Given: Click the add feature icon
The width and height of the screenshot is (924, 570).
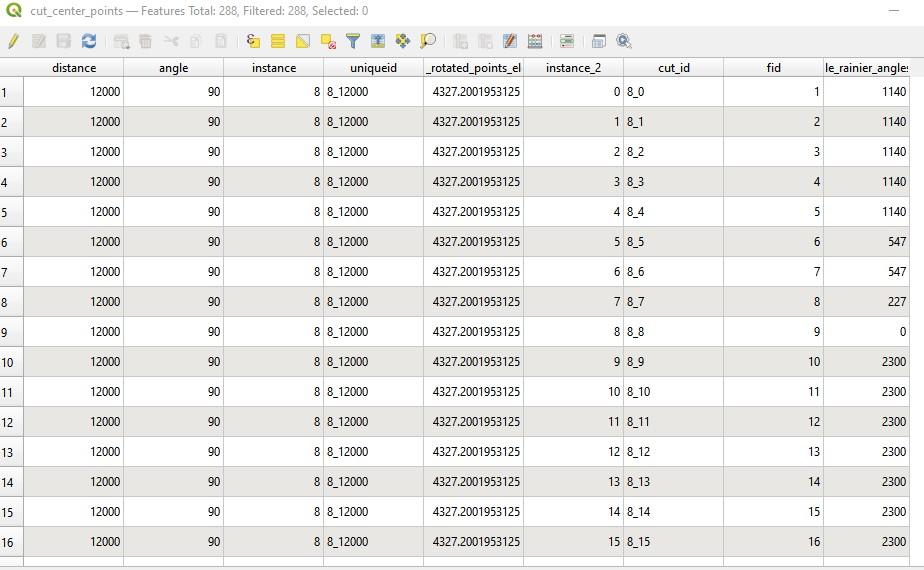Looking at the screenshot, I should [121, 41].
